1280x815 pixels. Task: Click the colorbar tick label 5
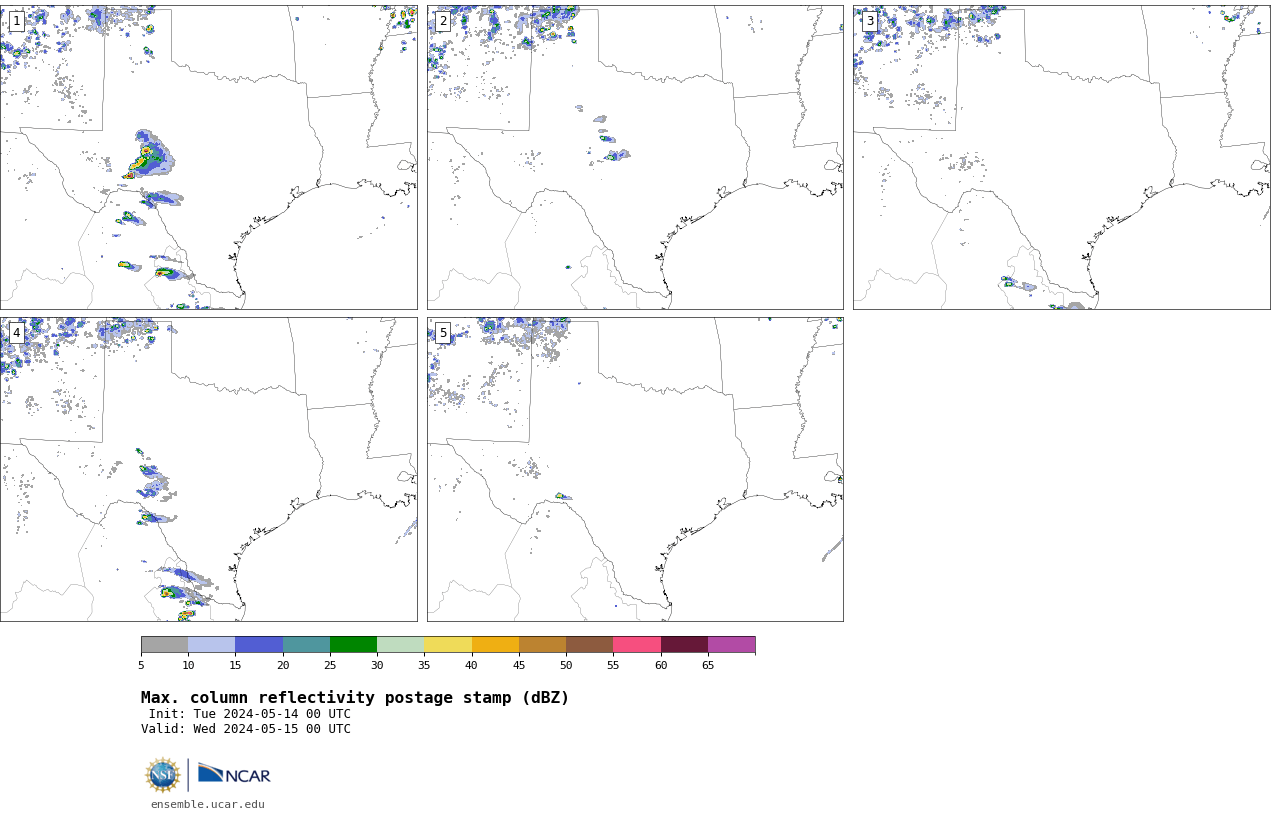point(141,665)
